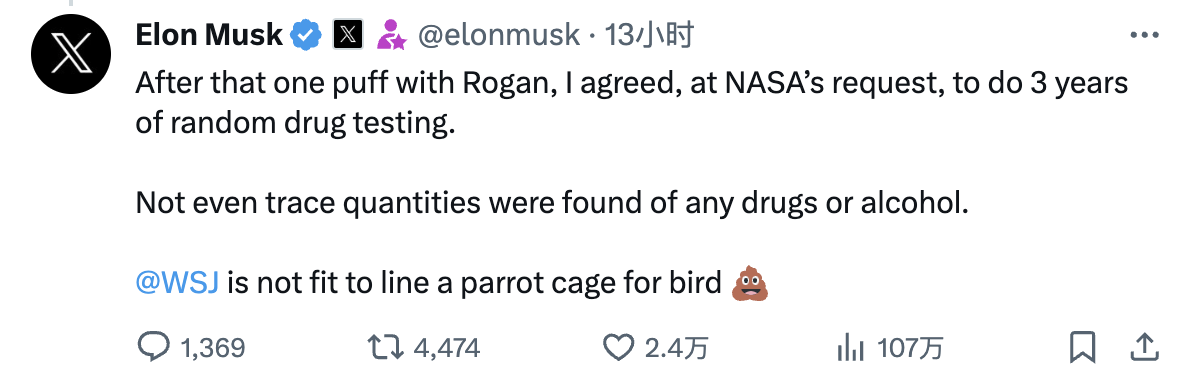Click the purple person-with-star subscriber icon
Image resolution: width=1192 pixels, height=390 pixels.
pyautogui.click(x=392, y=35)
